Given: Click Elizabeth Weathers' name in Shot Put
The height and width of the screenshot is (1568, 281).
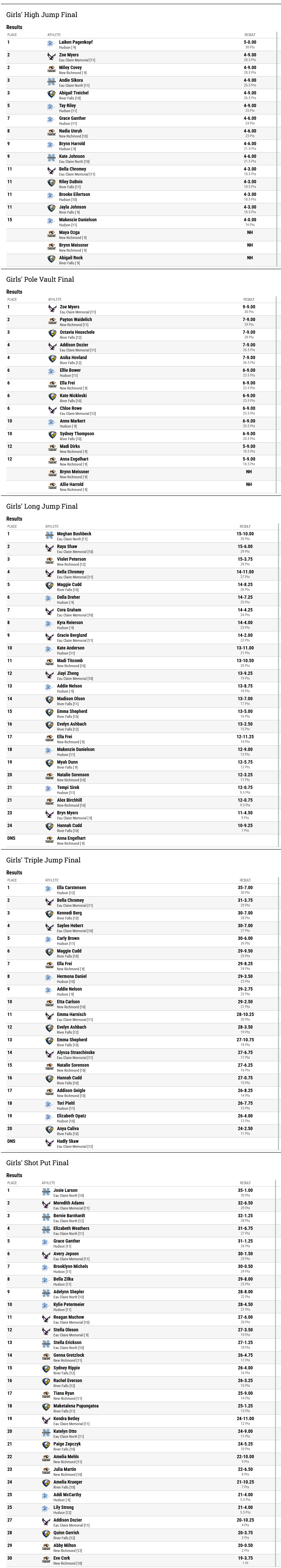Looking at the screenshot, I should pyautogui.click(x=71, y=1228).
